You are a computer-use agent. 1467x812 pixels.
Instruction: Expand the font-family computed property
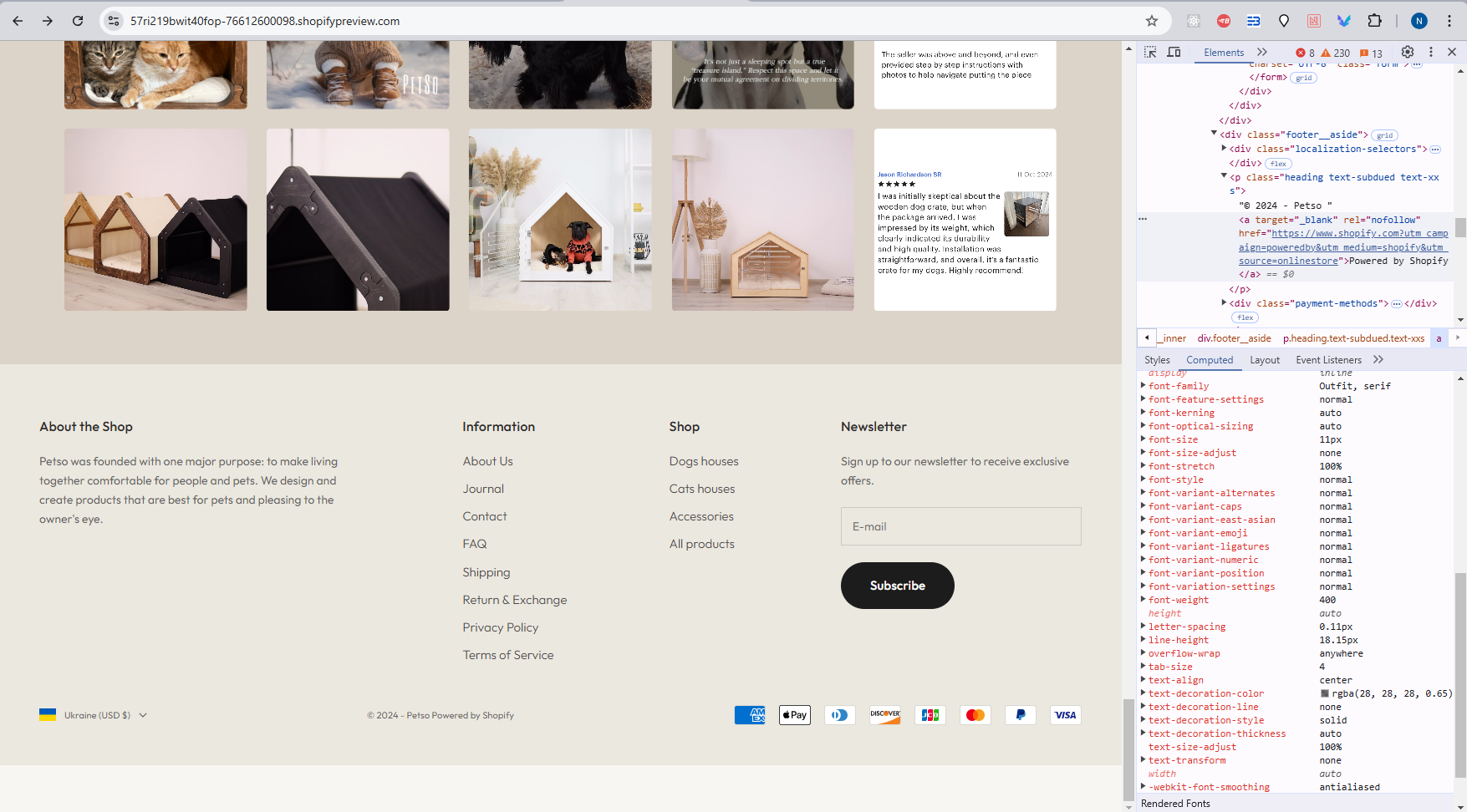[x=1144, y=386]
